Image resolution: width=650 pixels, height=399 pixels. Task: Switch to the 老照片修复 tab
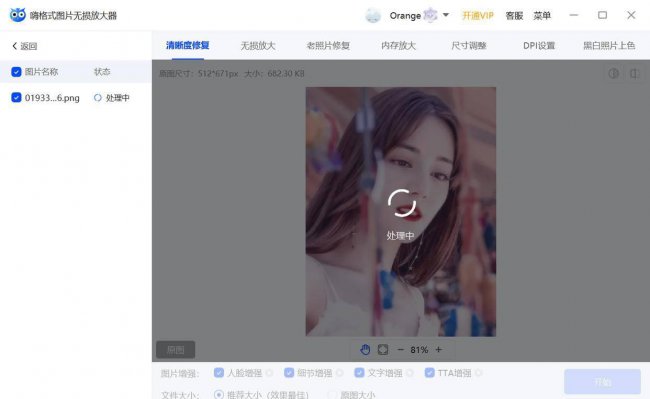tap(328, 46)
